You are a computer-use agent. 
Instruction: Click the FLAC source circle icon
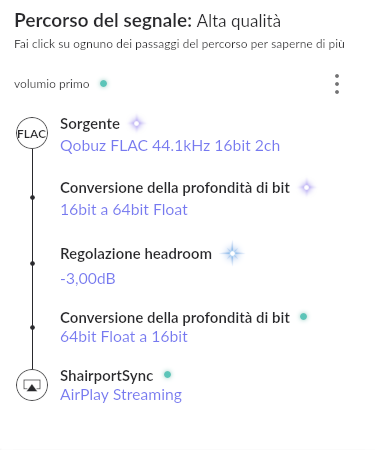tap(32, 133)
